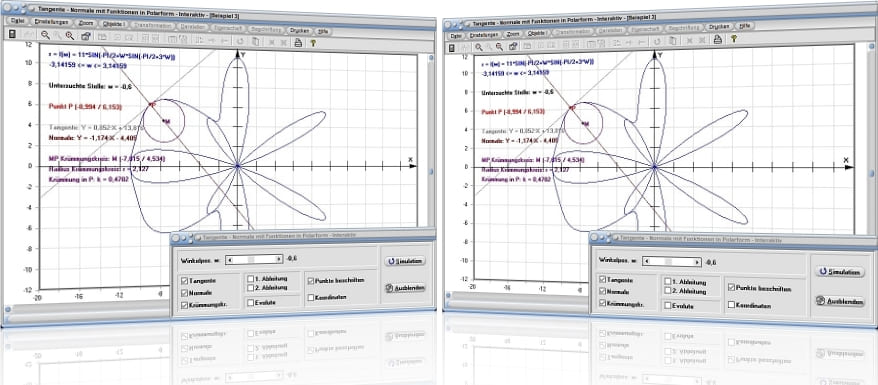878x385 pixels.
Task: Check Evolute in the right control panel
Action: [667, 306]
